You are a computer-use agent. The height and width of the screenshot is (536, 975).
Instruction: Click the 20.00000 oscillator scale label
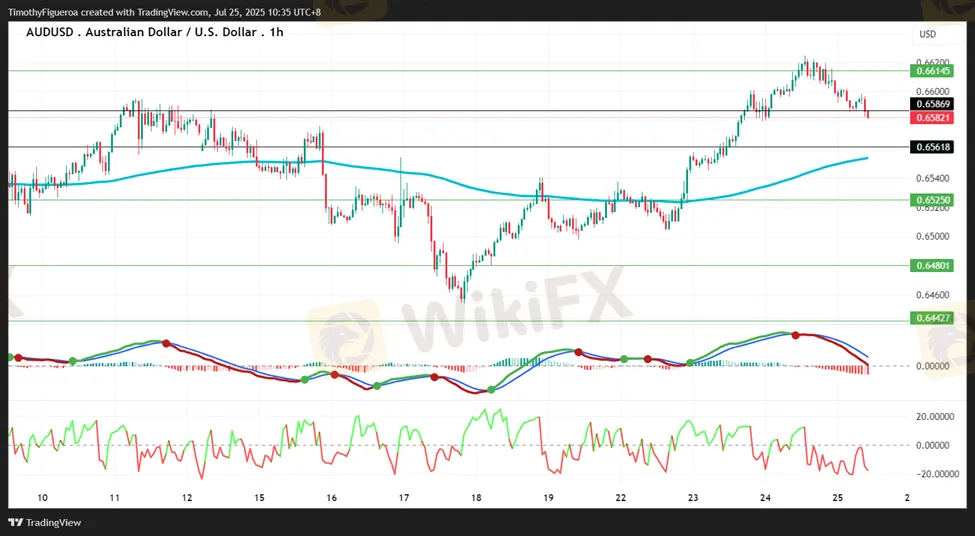(x=933, y=417)
